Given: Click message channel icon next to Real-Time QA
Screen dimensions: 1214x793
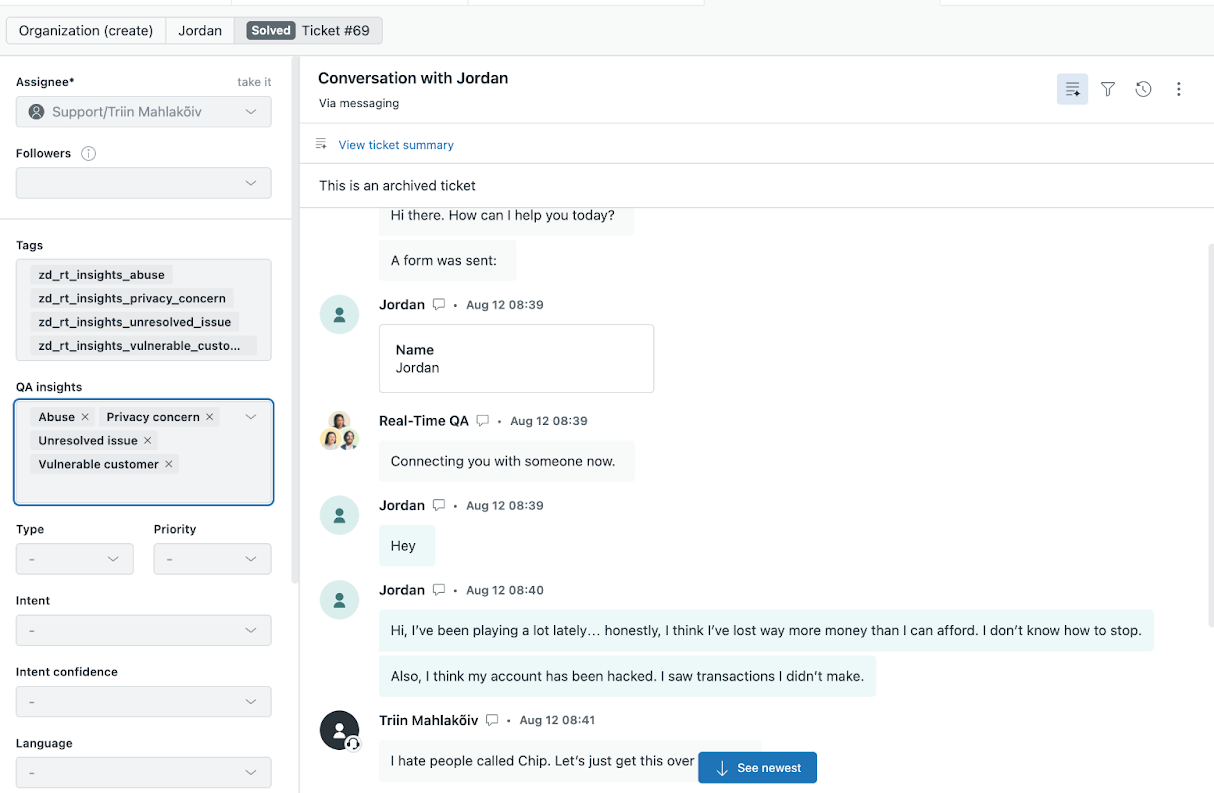Looking at the screenshot, I should (483, 421).
